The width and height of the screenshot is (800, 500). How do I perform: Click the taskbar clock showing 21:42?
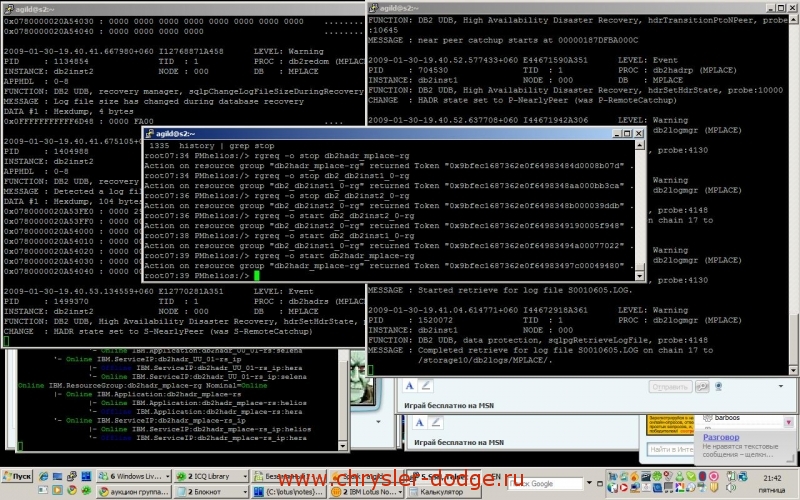pos(772,478)
